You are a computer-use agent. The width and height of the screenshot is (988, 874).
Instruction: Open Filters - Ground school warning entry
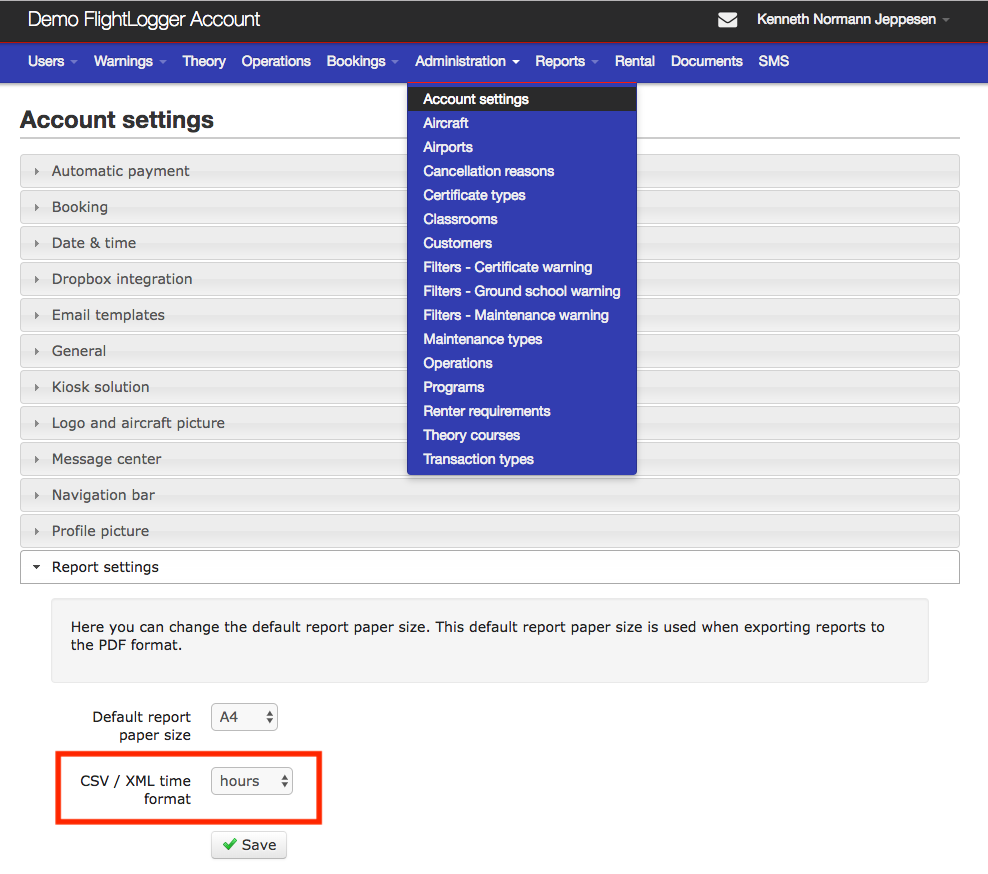point(522,290)
